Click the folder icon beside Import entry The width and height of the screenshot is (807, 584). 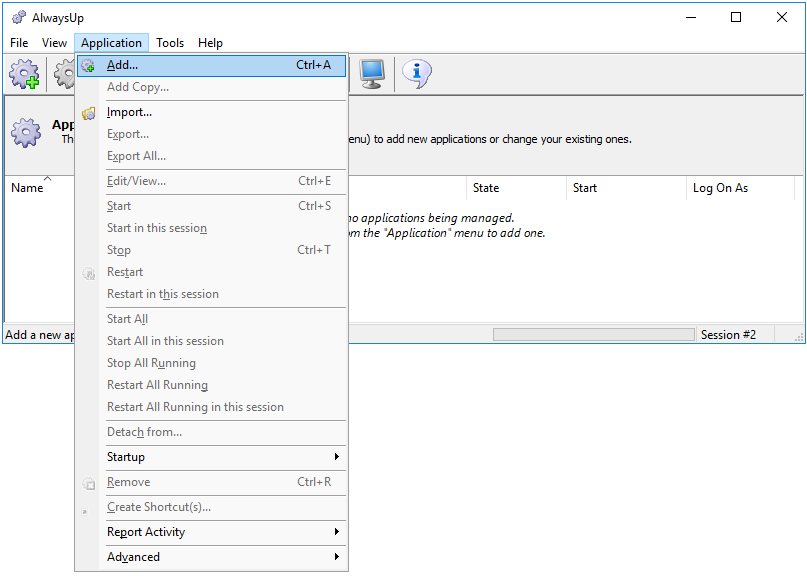click(88, 112)
